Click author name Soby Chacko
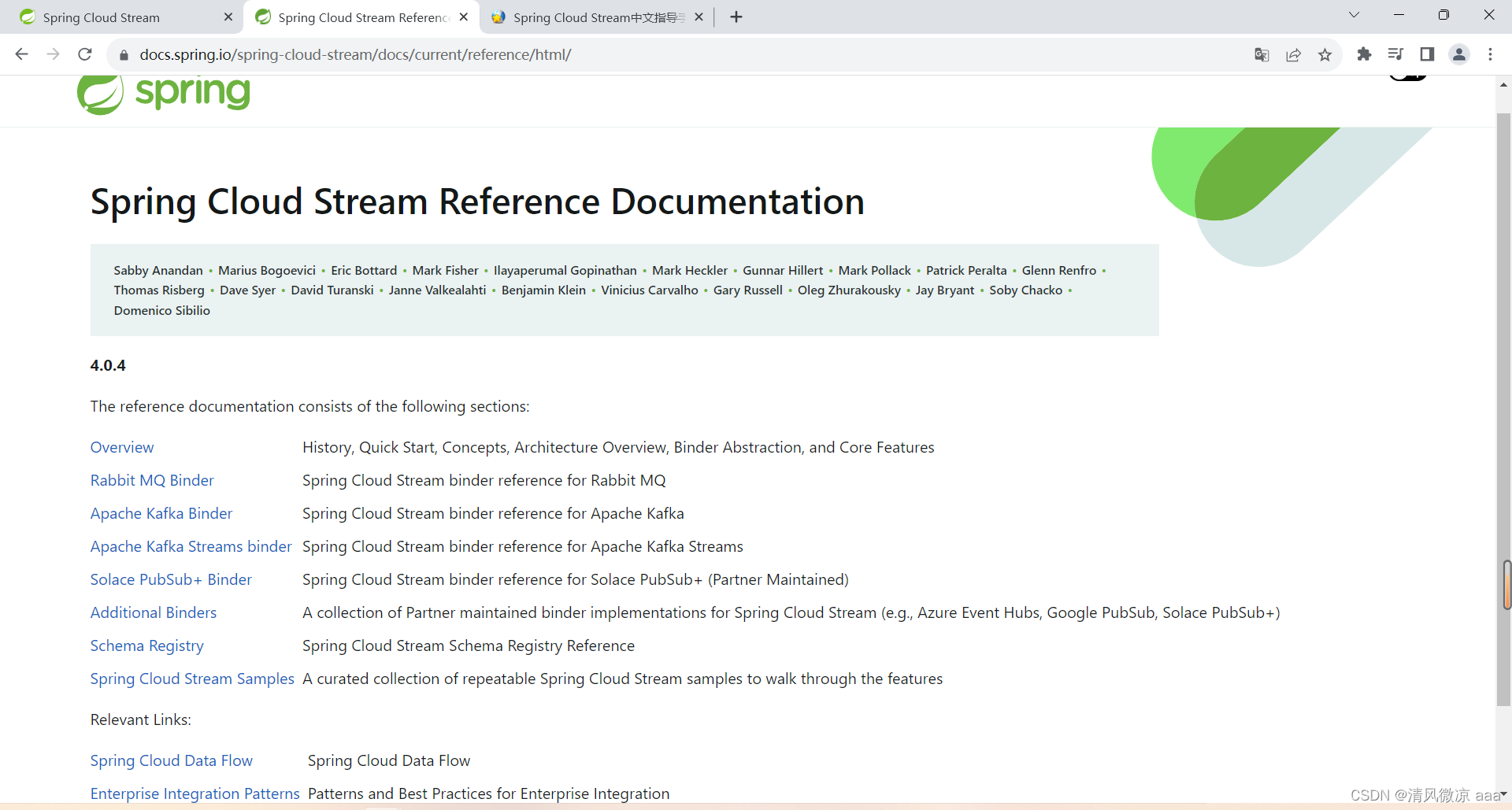 point(1026,290)
